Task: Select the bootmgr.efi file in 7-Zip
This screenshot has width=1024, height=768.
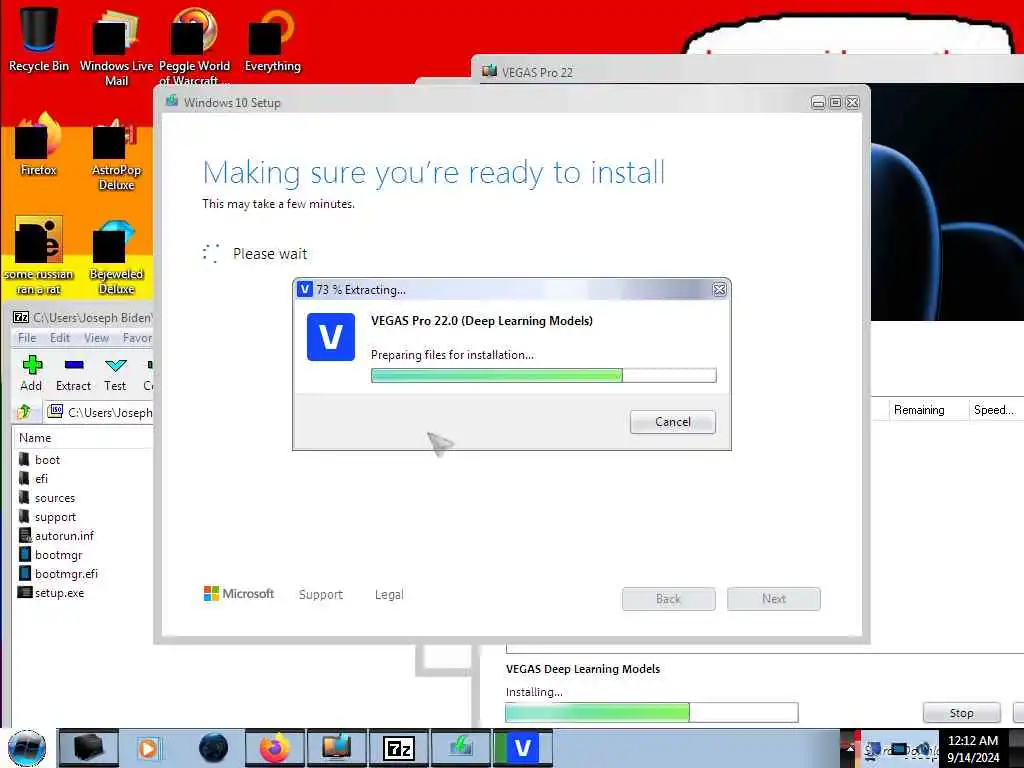Action: click(x=59, y=573)
